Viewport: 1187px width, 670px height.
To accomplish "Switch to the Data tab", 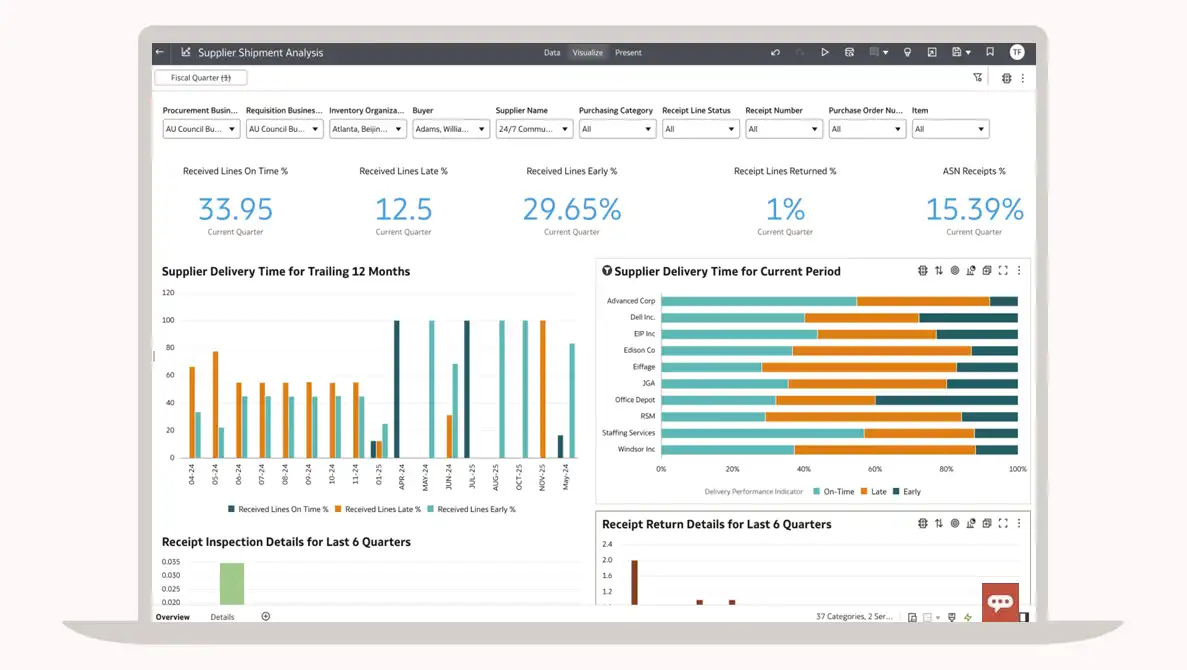I will click(x=552, y=52).
